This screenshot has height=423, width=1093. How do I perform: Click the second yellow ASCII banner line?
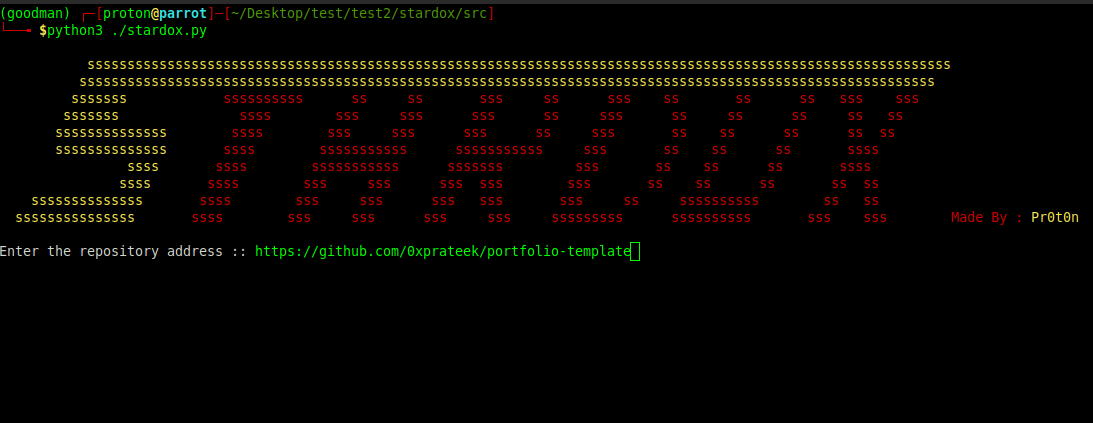[507, 82]
